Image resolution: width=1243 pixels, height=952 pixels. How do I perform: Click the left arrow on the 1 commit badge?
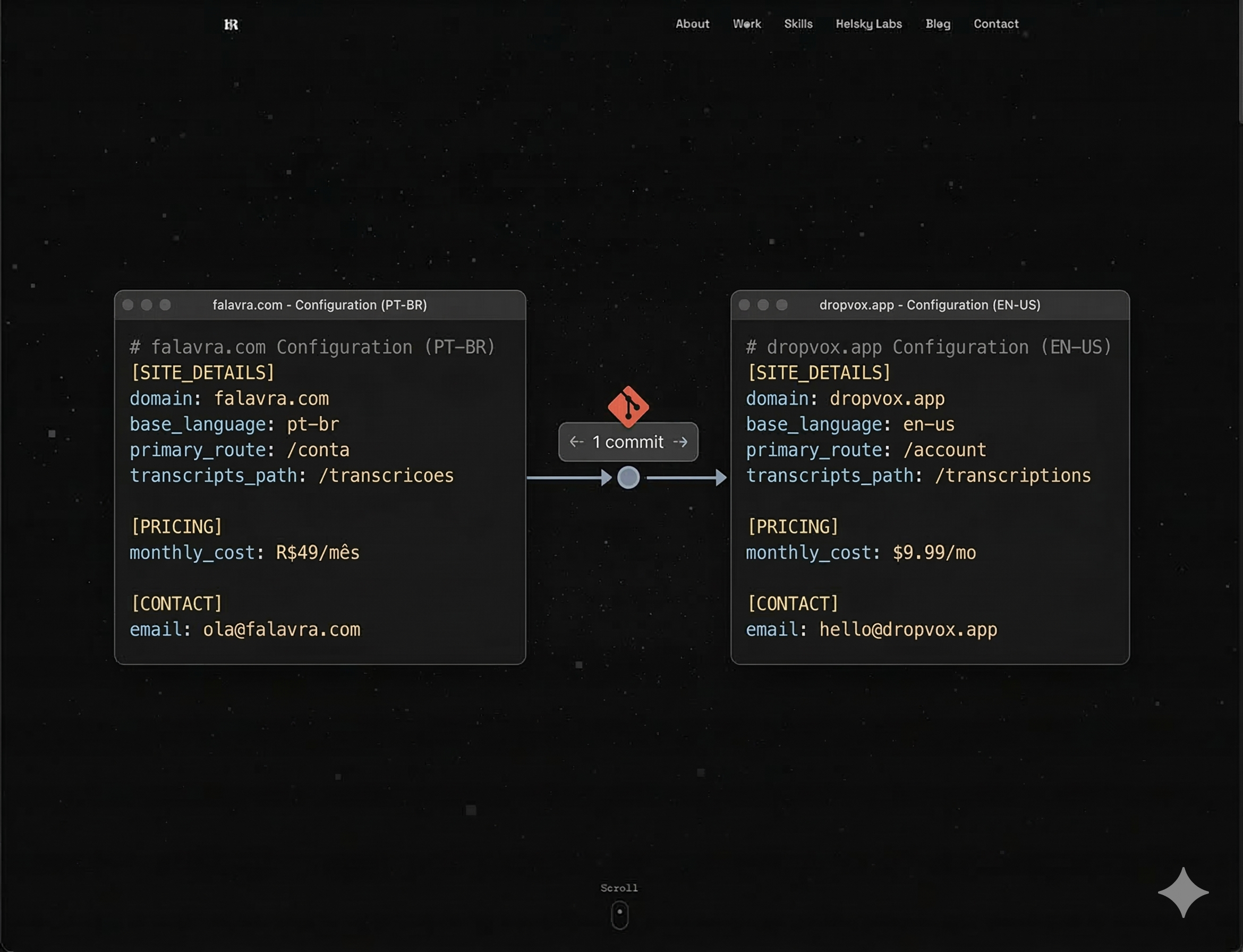pos(576,442)
